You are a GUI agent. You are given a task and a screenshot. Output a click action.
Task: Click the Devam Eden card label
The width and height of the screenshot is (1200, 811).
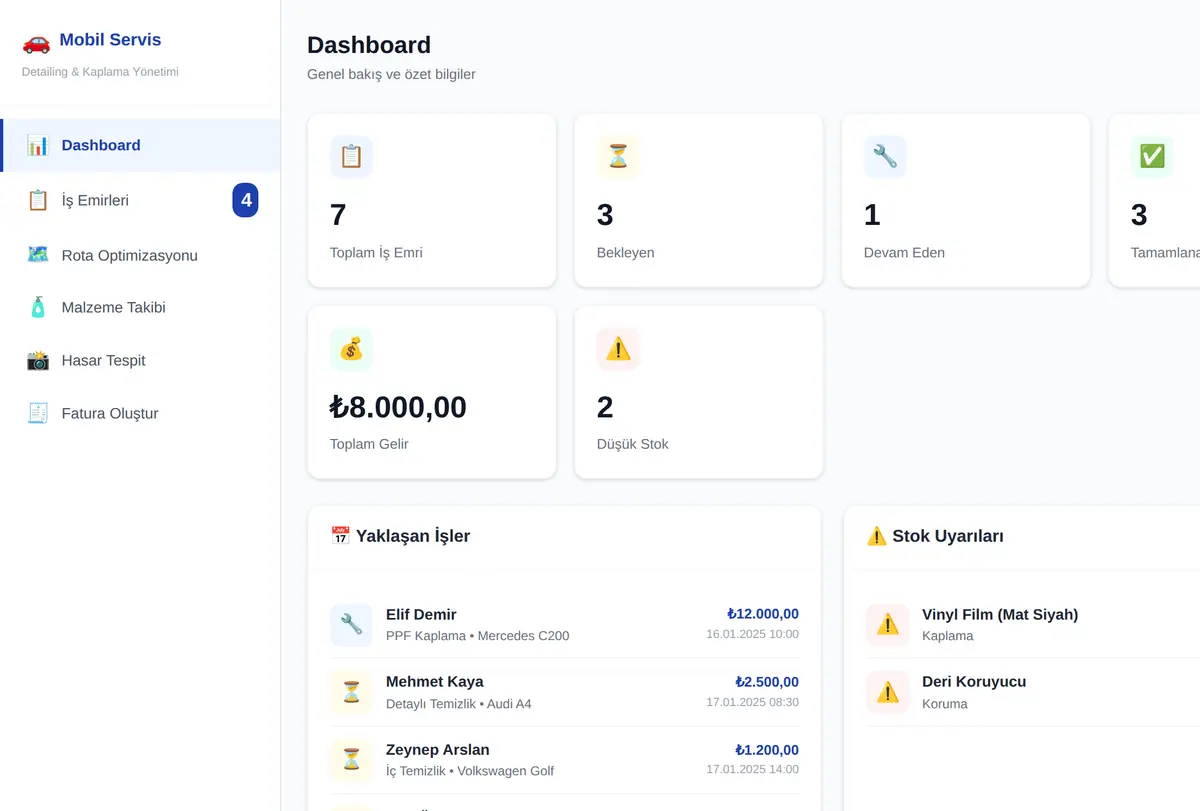904,253
